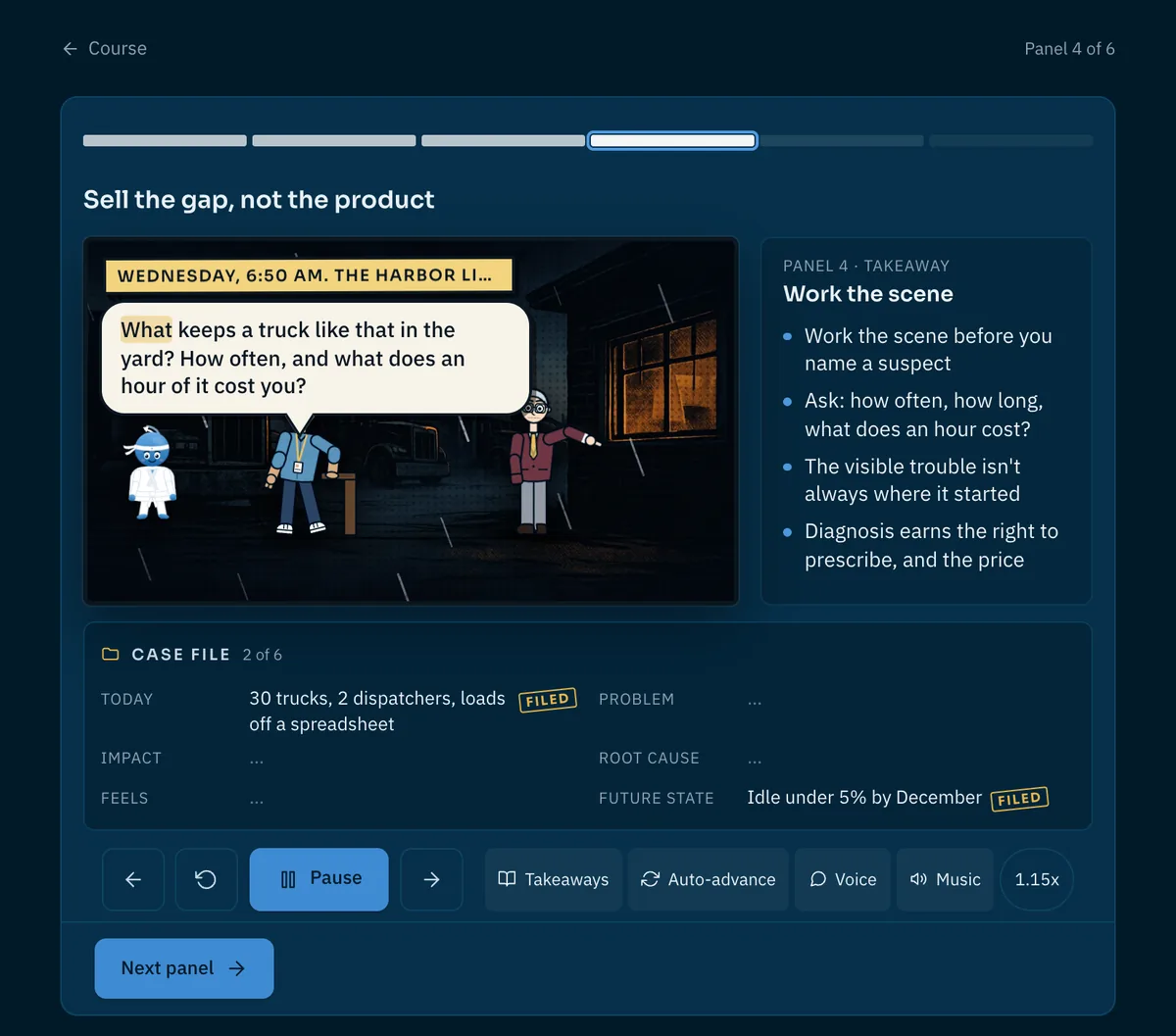Change the 1.15x playback speed
This screenshot has width=1176, height=1036.
click(1037, 879)
